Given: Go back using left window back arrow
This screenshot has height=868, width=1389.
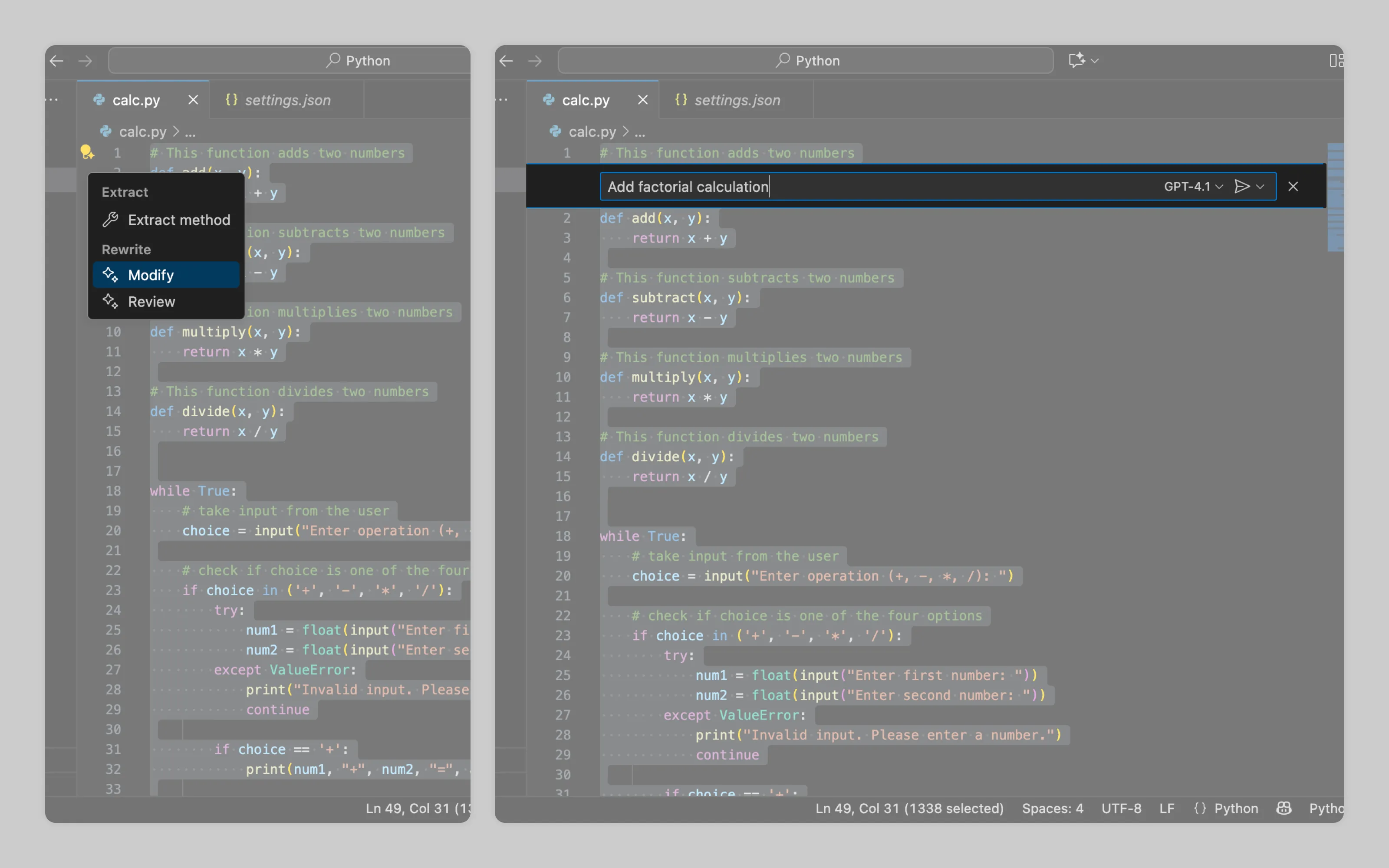Looking at the screenshot, I should click(x=56, y=60).
